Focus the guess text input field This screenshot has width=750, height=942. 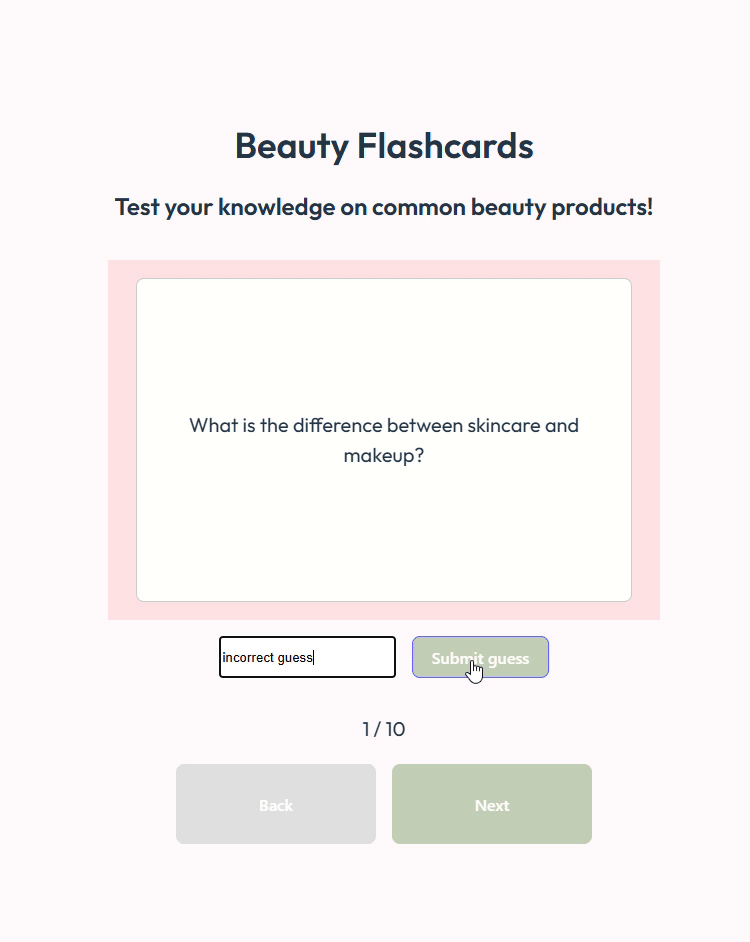[x=307, y=657]
